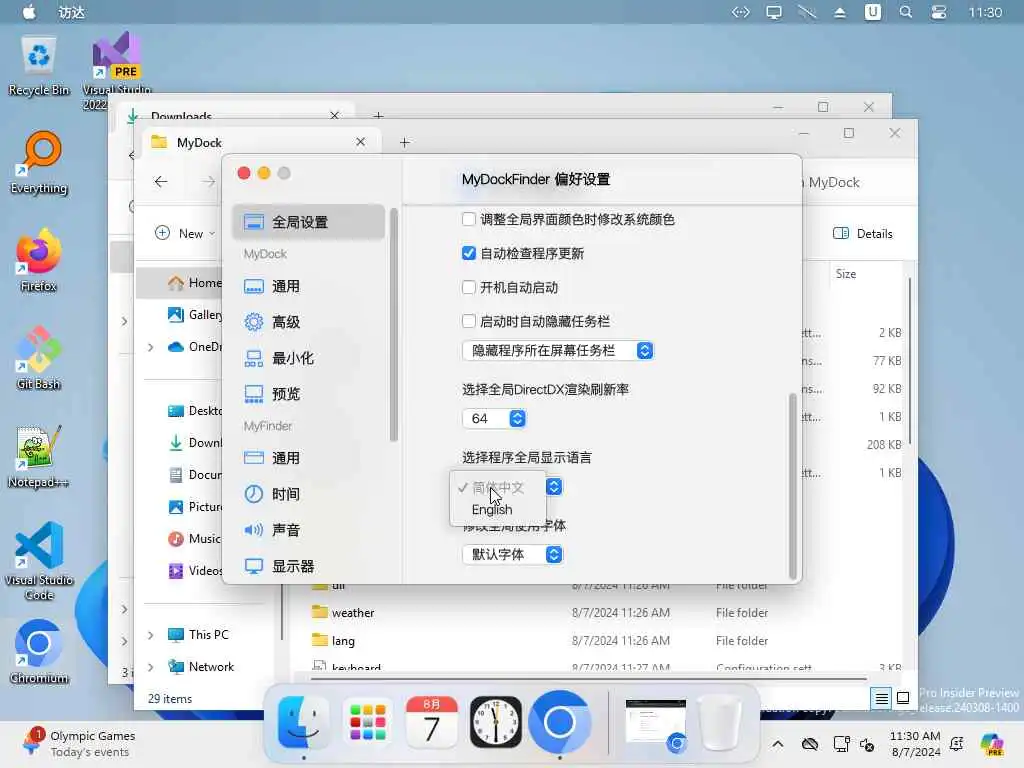Click Chromium icon in the dock

(560, 722)
